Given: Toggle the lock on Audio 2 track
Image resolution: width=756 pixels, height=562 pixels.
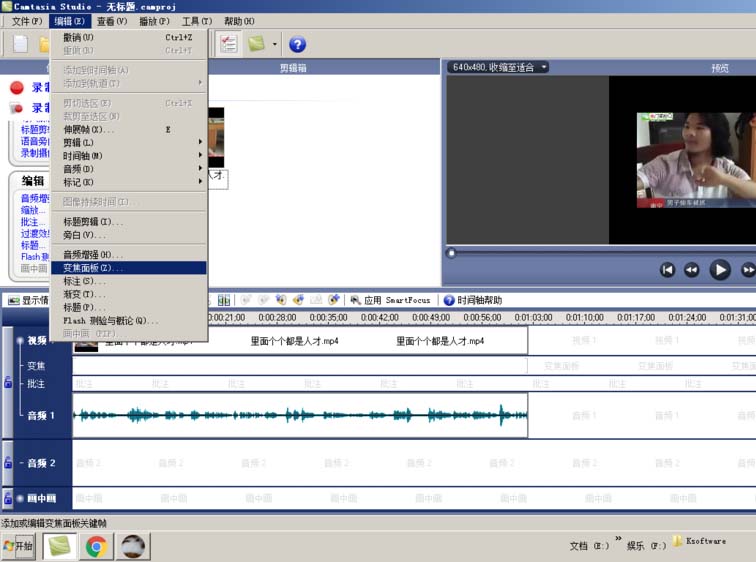Looking at the screenshot, I should [x=8, y=463].
